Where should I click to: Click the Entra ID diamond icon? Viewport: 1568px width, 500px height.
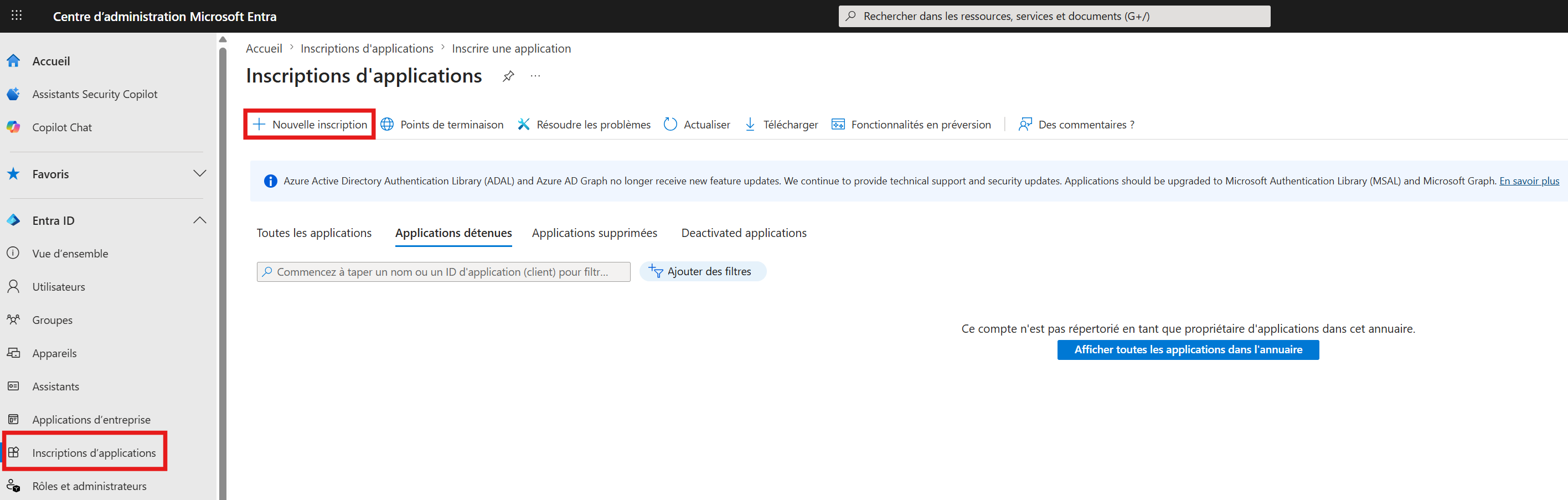pyautogui.click(x=13, y=220)
